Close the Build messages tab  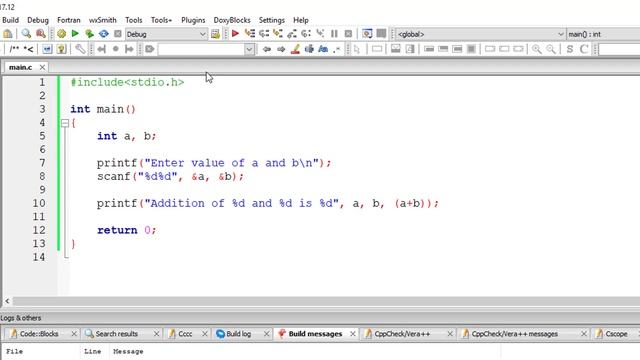(353, 334)
